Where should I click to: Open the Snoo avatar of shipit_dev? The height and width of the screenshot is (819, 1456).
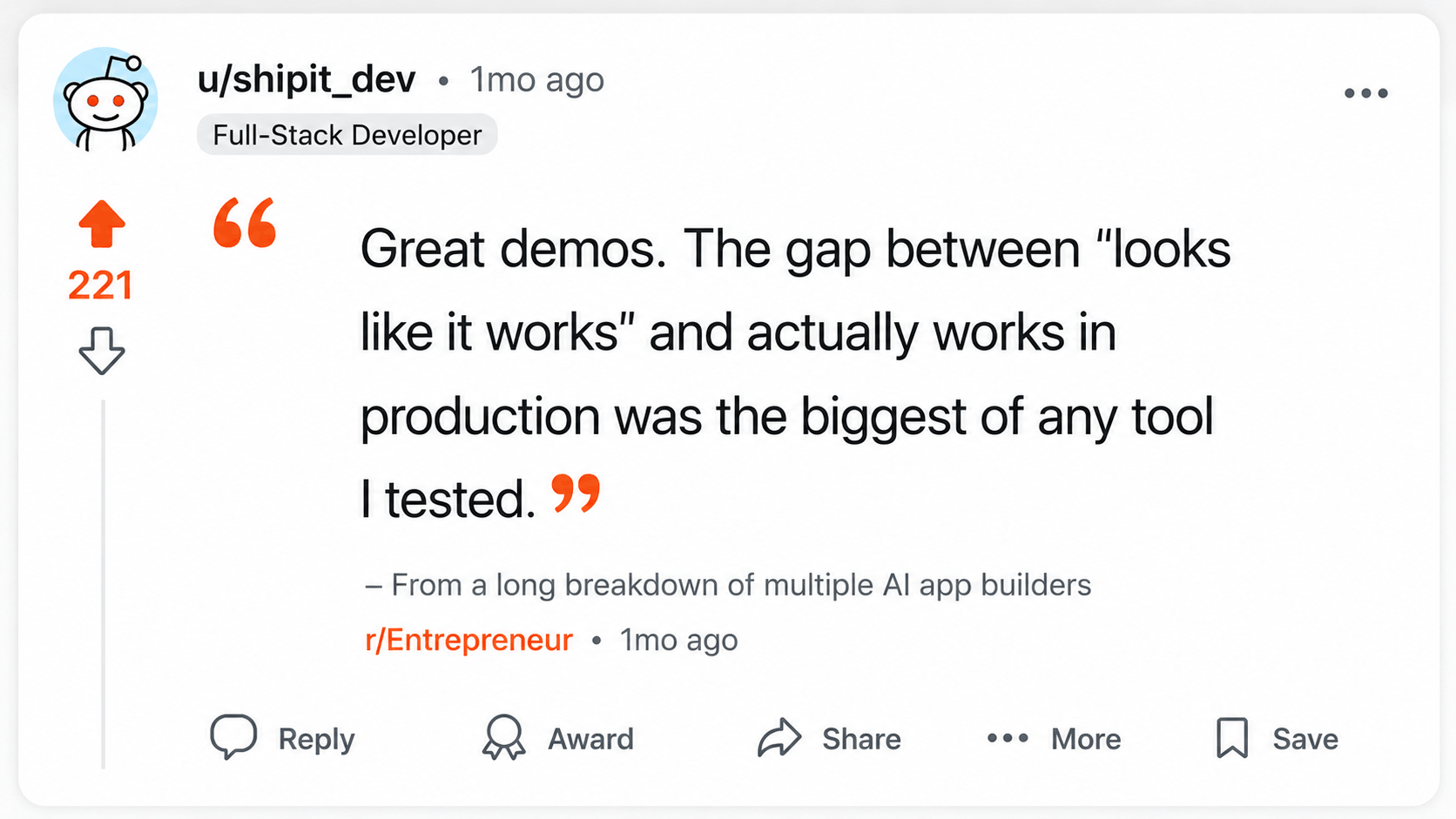[x=105, y=99]
